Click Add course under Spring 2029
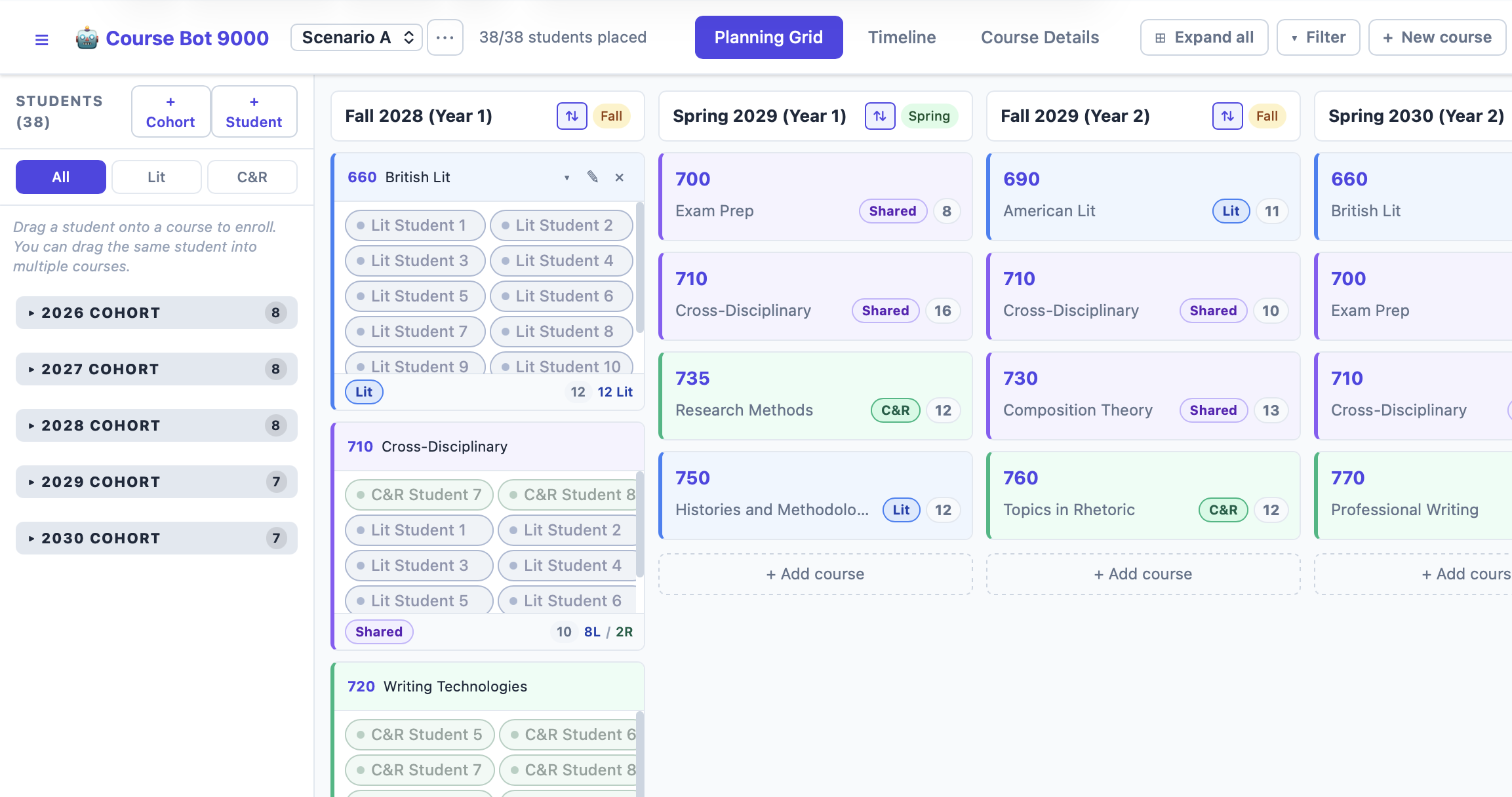Image resolution: width=1512 pixels, height=797 pixels. (814, 573)
